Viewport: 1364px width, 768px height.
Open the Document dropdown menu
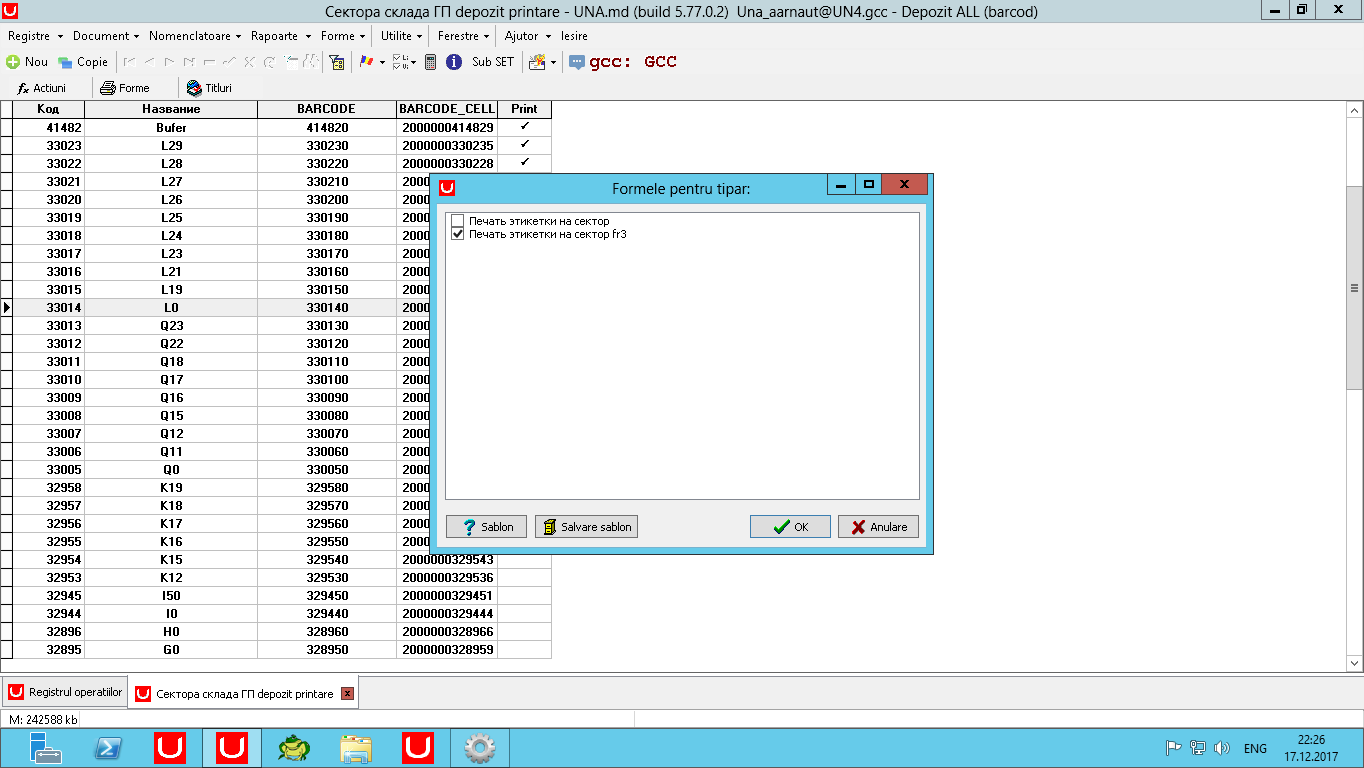[x=105, y=36]
